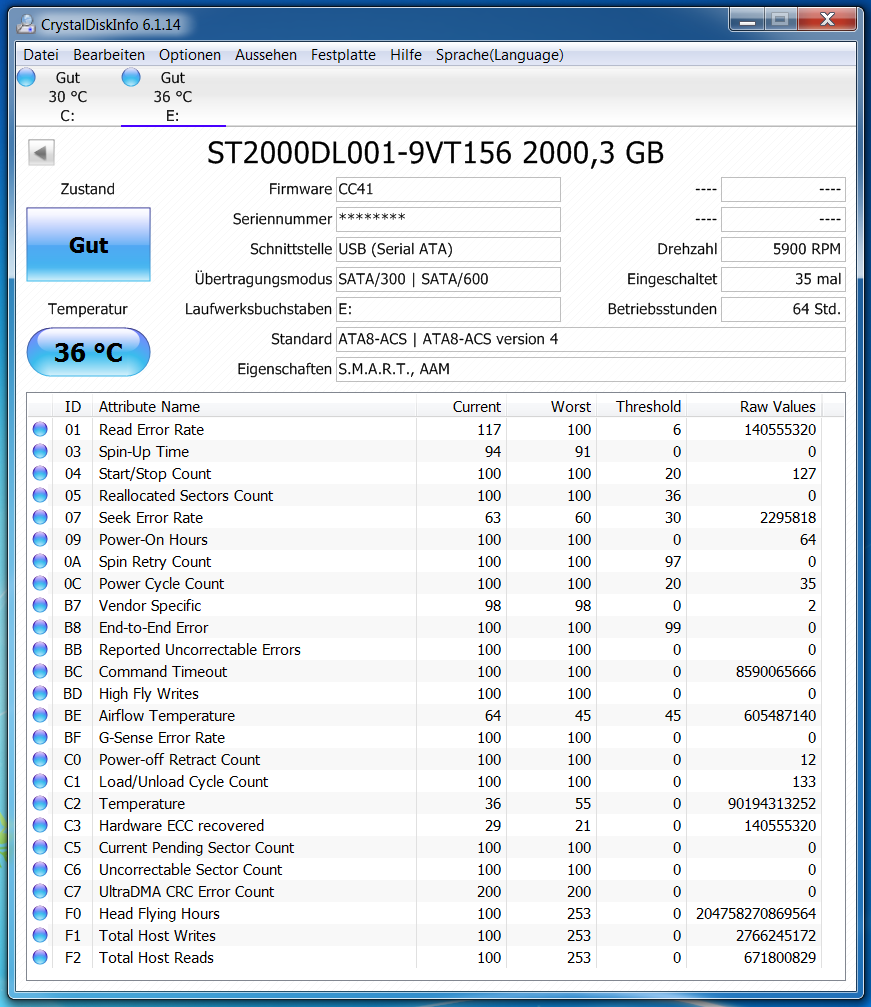
Task: Click the Threshold column header
Action: coord(641,407)
